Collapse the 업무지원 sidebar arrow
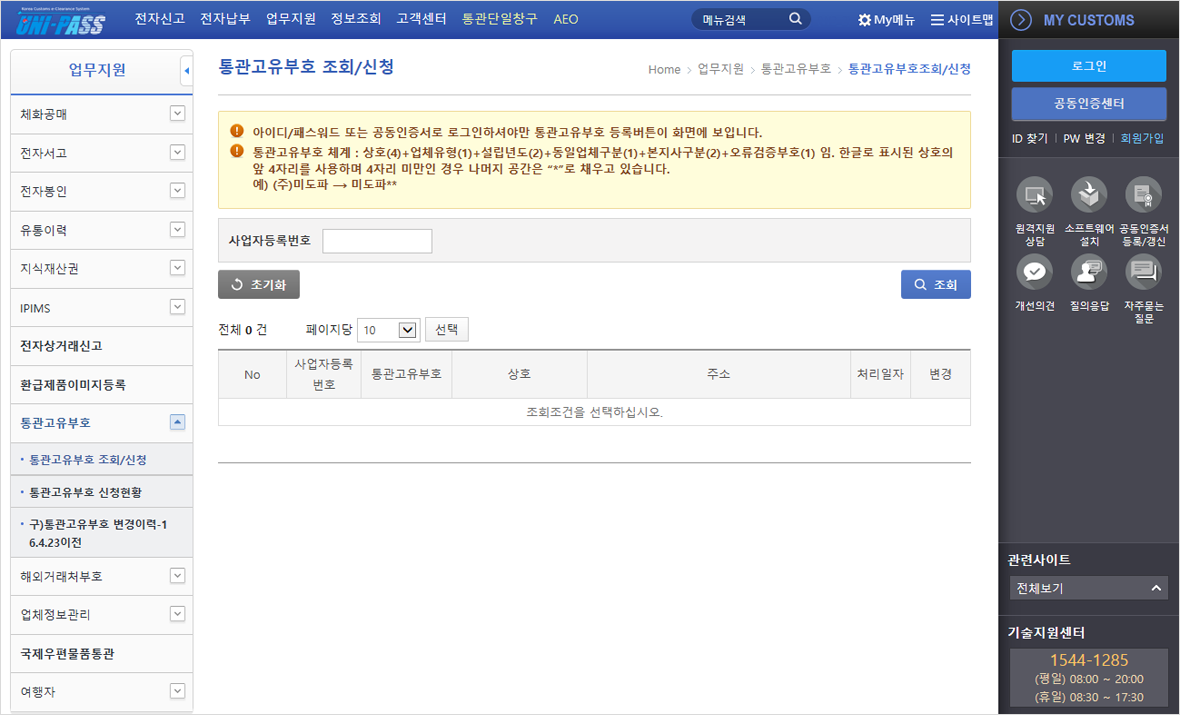The image size is (1180, 715). [x=187, y=71]
